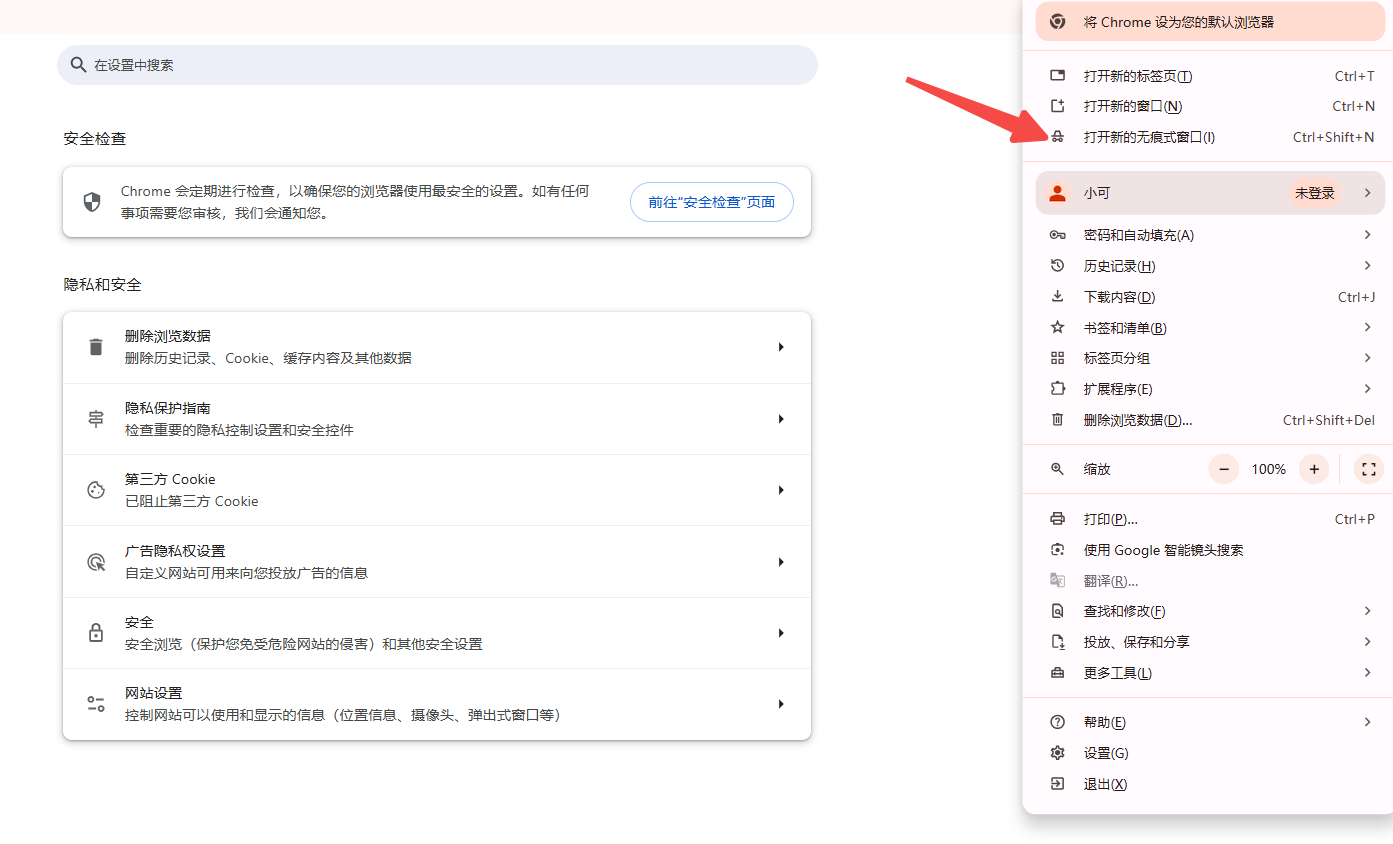Click the 未登录 badge next to 小可
Screen dimensions: 1393x844
coord(1315,193)
